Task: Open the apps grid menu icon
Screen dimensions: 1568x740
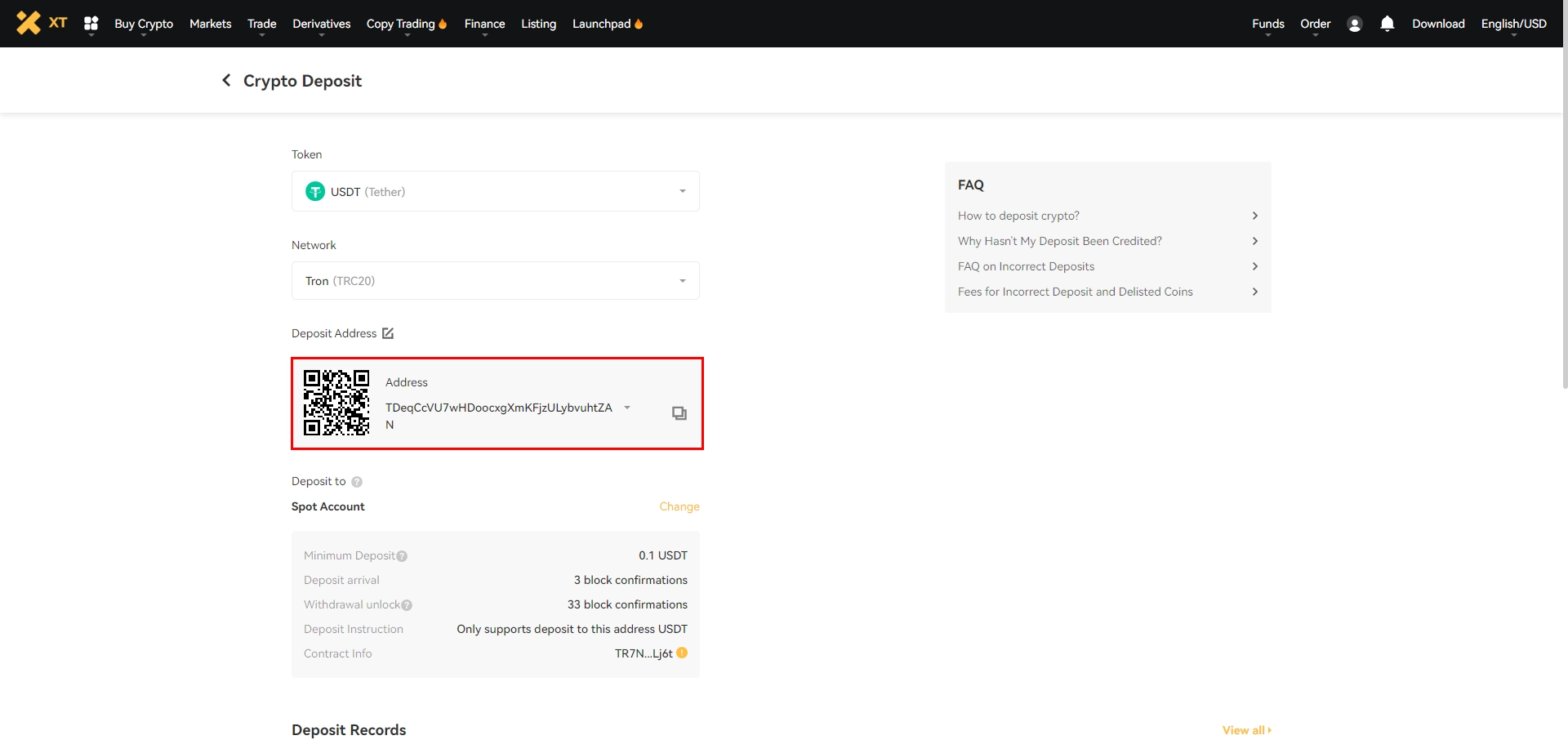Action: pos(91,24)
